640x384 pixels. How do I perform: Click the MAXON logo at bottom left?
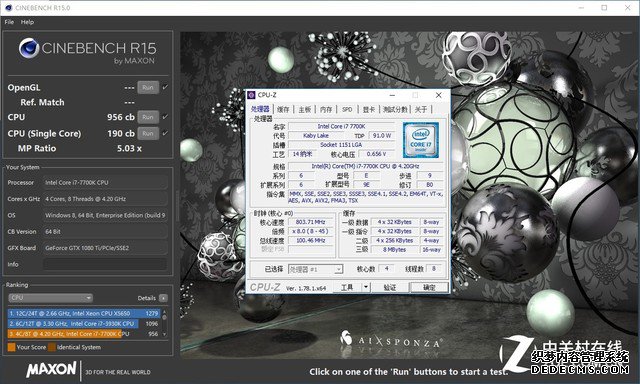tap(51, 370)
